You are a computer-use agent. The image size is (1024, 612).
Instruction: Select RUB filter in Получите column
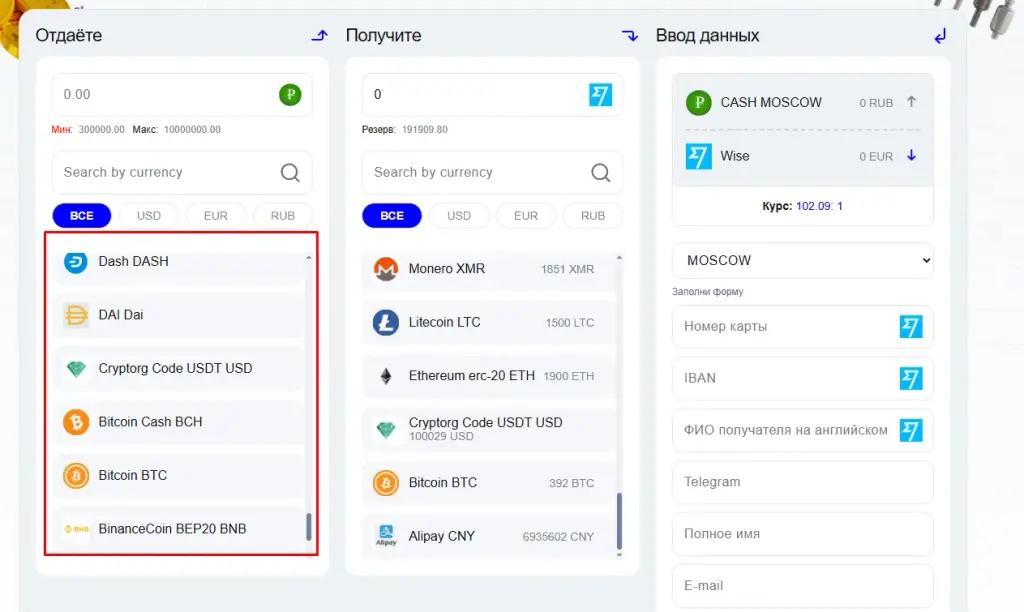click(593, 216)
